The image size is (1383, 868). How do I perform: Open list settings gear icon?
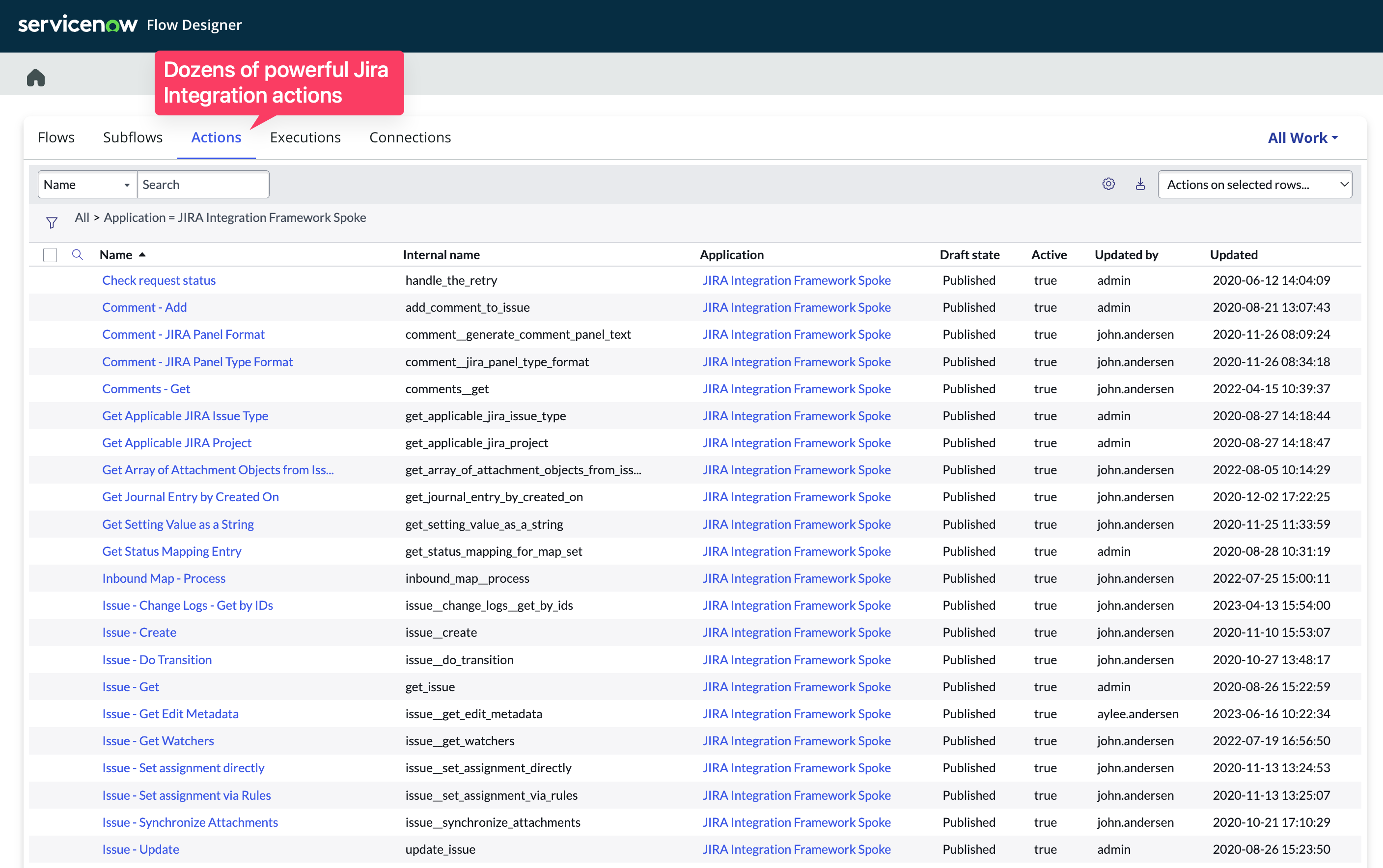click(x=1108, y=184)
